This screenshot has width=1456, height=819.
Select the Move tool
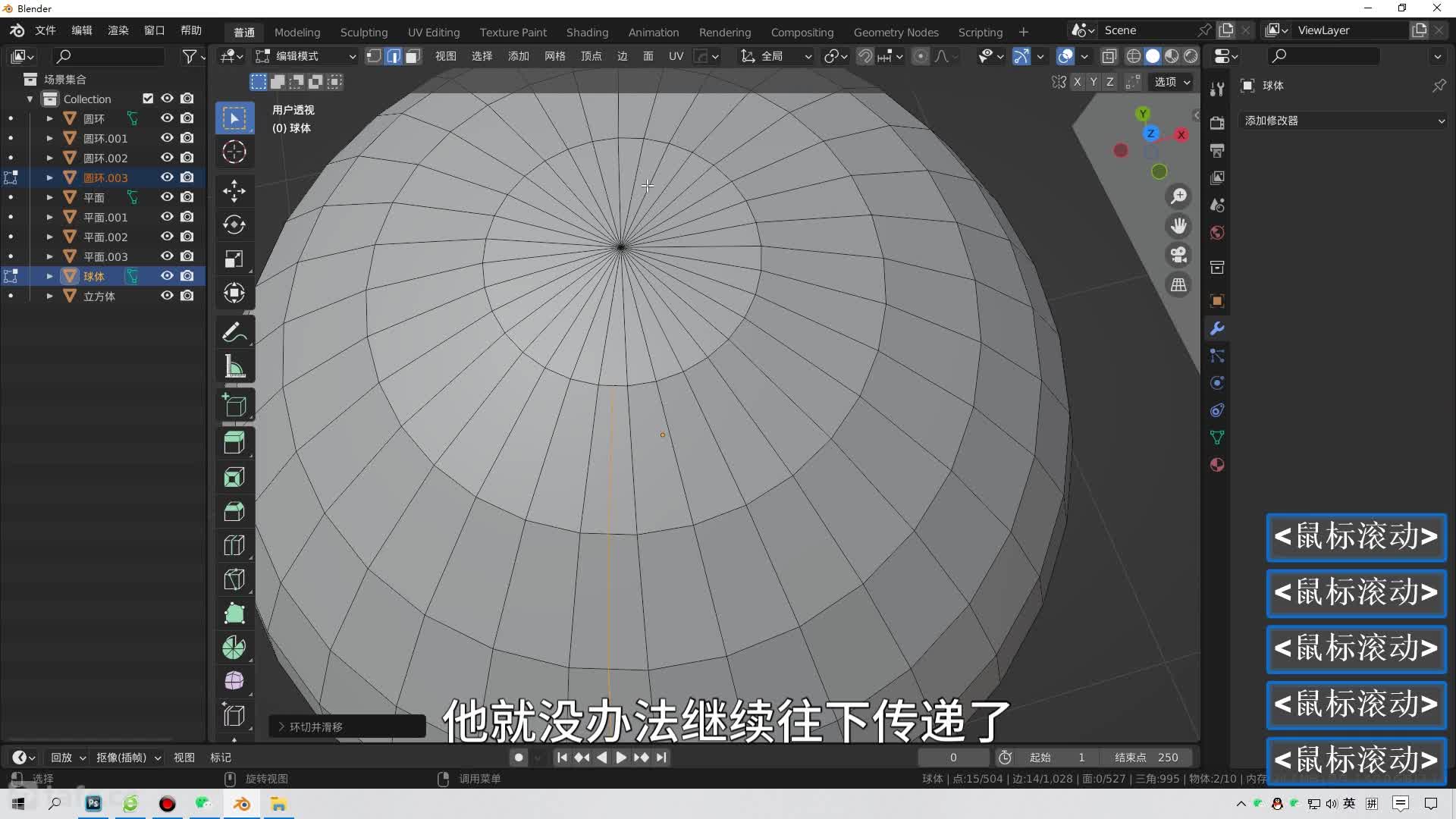[x=234, y=190]
